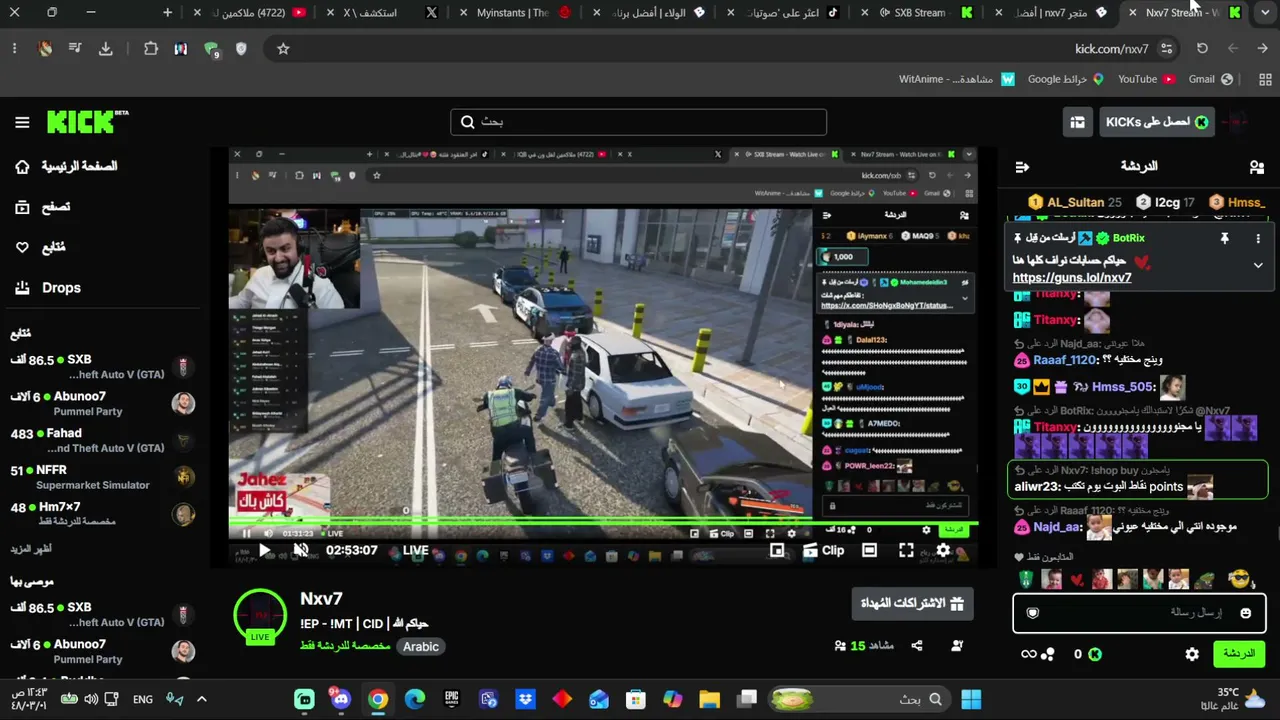Play the stream video
This screenshot has height=720, width=1280.
(x=265, y=551)
